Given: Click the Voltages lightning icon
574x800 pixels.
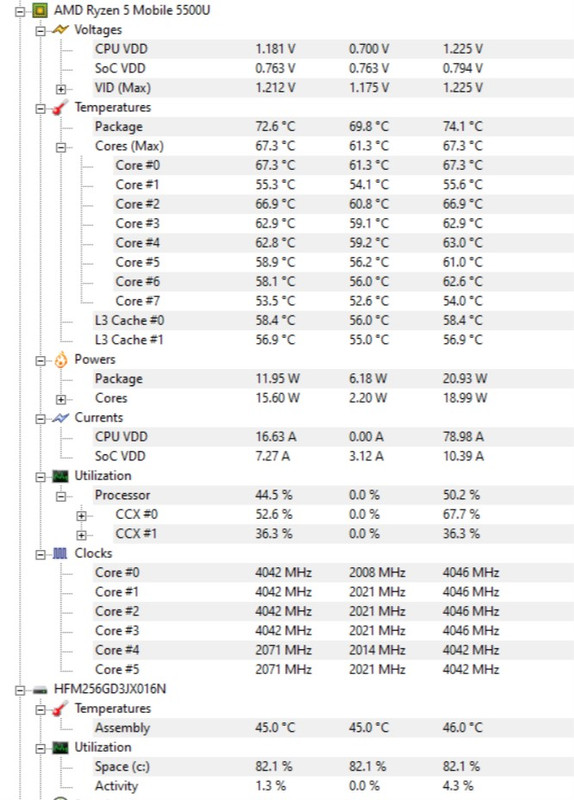Looking at the screenshot, I should pyautogui.click(x=60, y=30).
